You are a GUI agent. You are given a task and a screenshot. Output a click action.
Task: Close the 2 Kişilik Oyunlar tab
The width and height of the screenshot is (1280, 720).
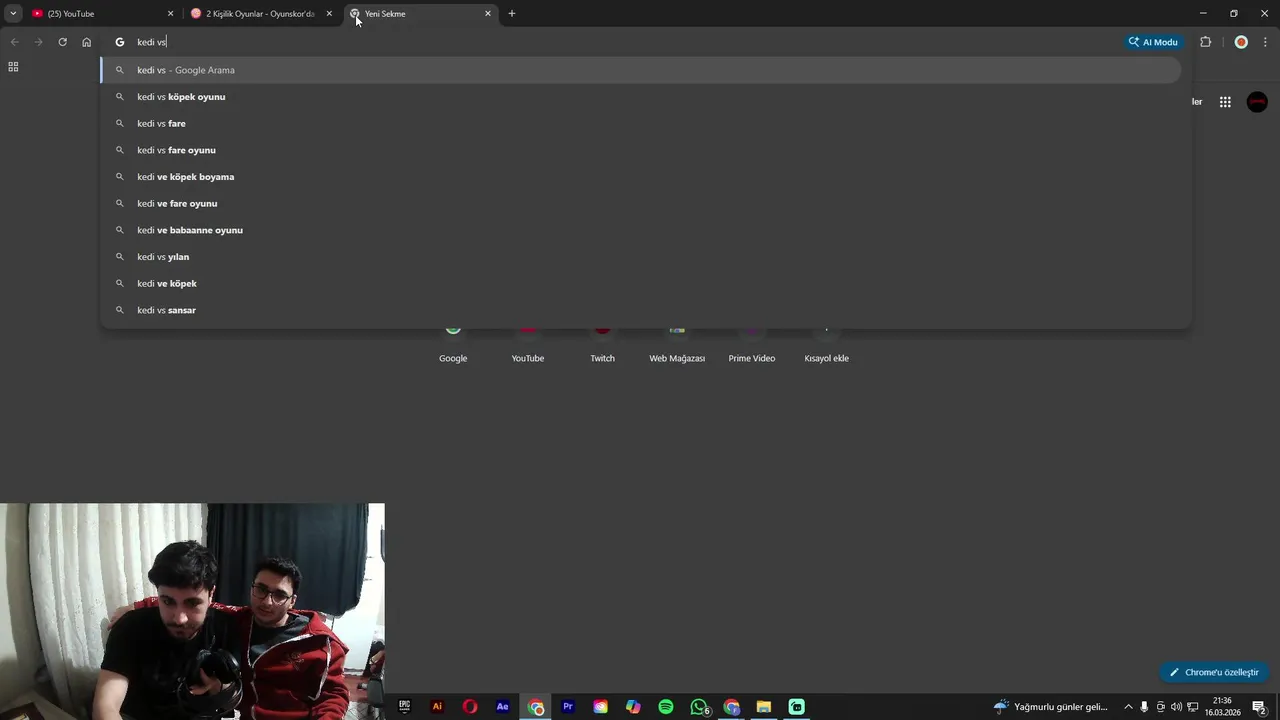329,14
